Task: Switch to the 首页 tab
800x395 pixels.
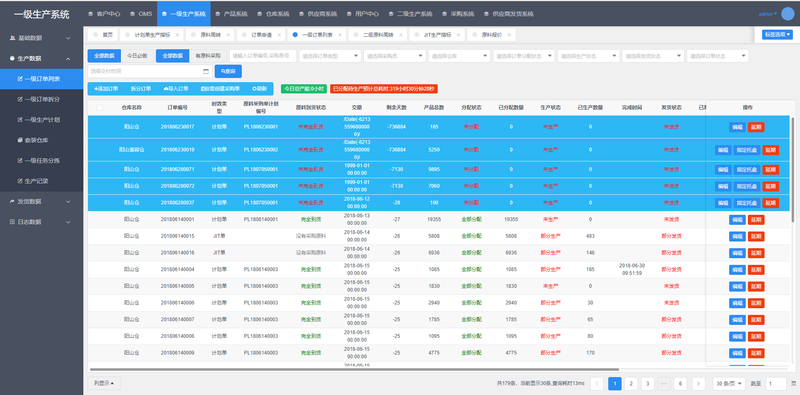Action: coord(104,35)
